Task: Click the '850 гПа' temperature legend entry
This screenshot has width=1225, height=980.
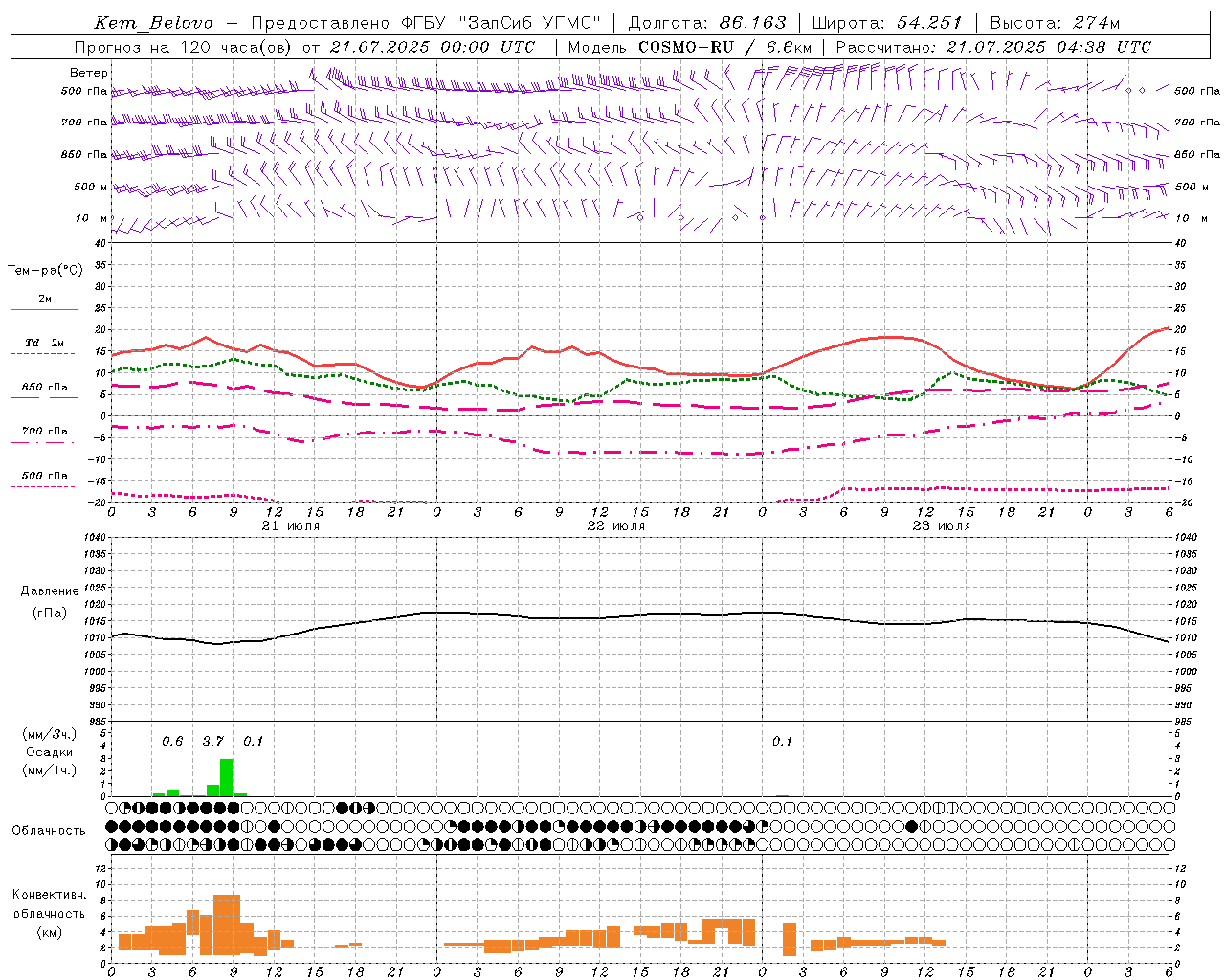Action: pyautogui.click(x=45, y=388)
